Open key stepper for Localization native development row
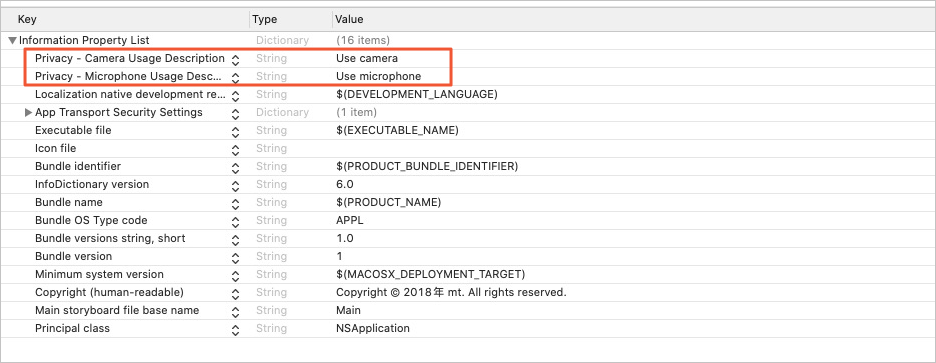The height and width of the screenshot is (363, 936). click(x=236, y=95)
